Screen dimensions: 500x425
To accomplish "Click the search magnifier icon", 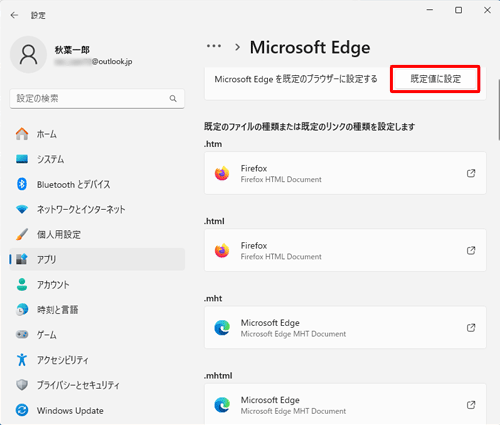I will [x=173, y=99].
